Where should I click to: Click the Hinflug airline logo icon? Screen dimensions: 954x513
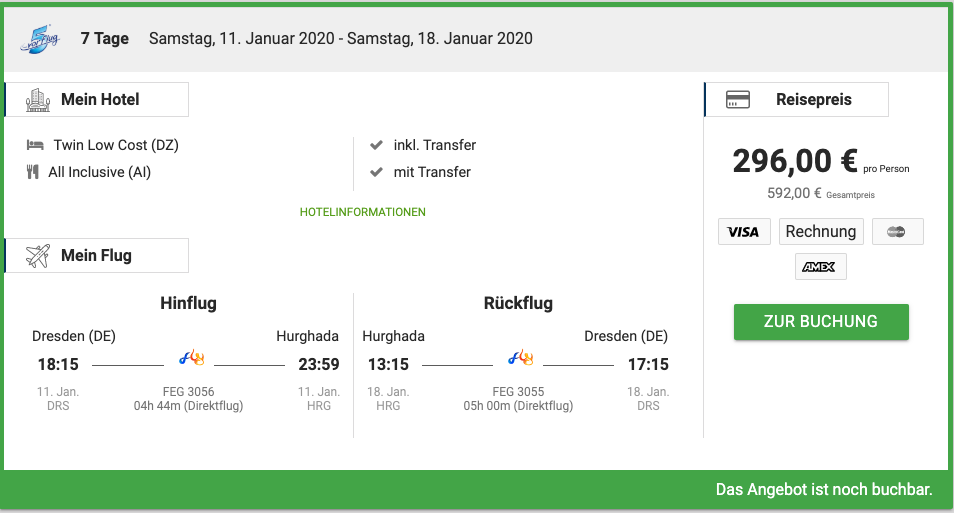192,358
